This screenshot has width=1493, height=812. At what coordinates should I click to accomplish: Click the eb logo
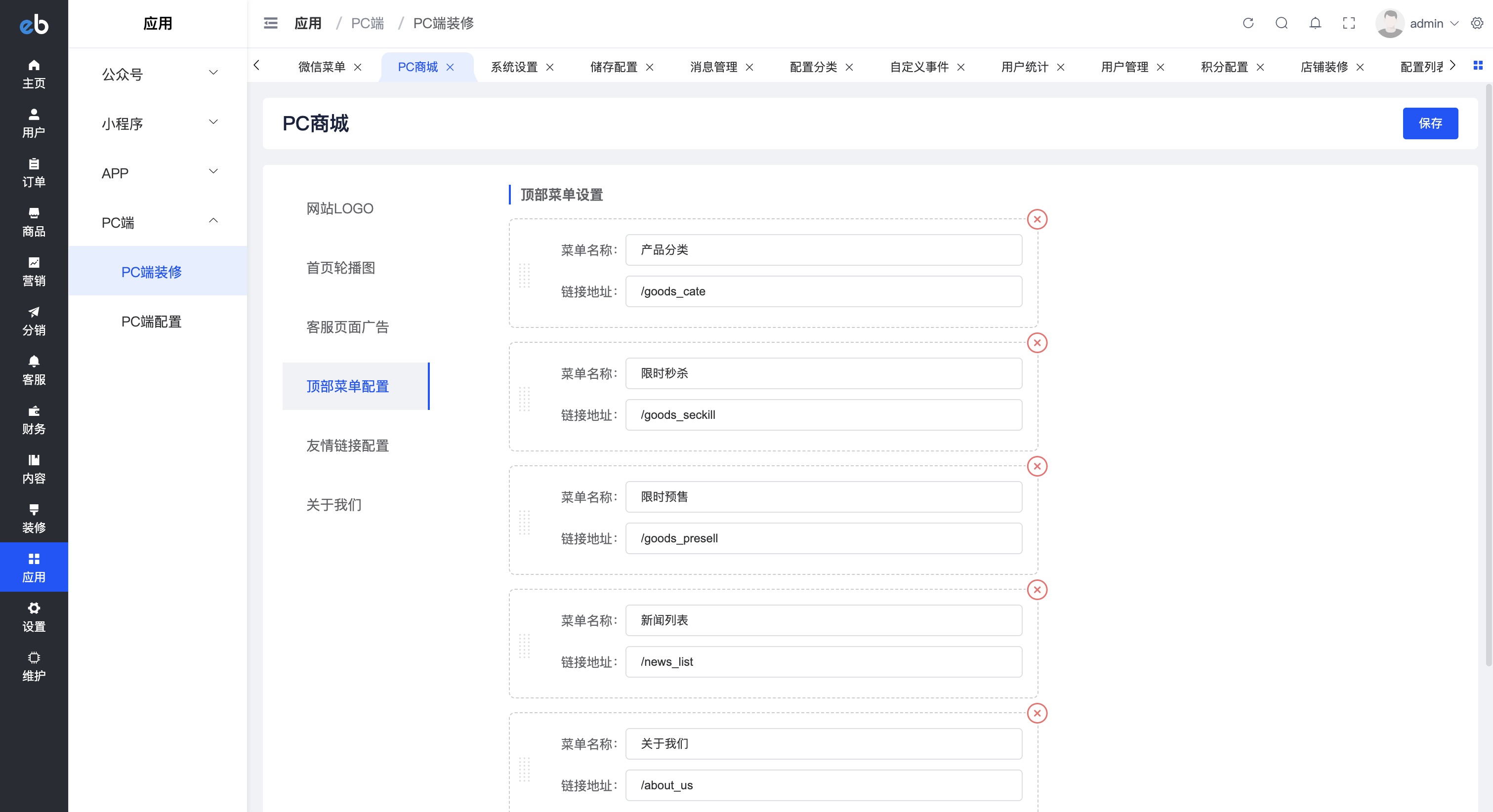(34, 24)
